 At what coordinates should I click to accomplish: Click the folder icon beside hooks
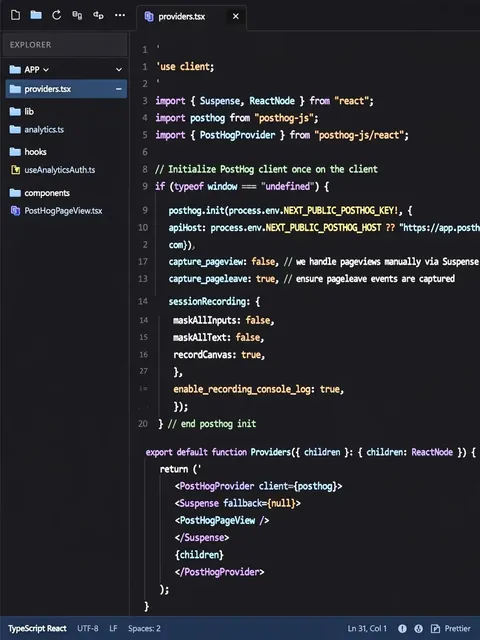point(15,152)
